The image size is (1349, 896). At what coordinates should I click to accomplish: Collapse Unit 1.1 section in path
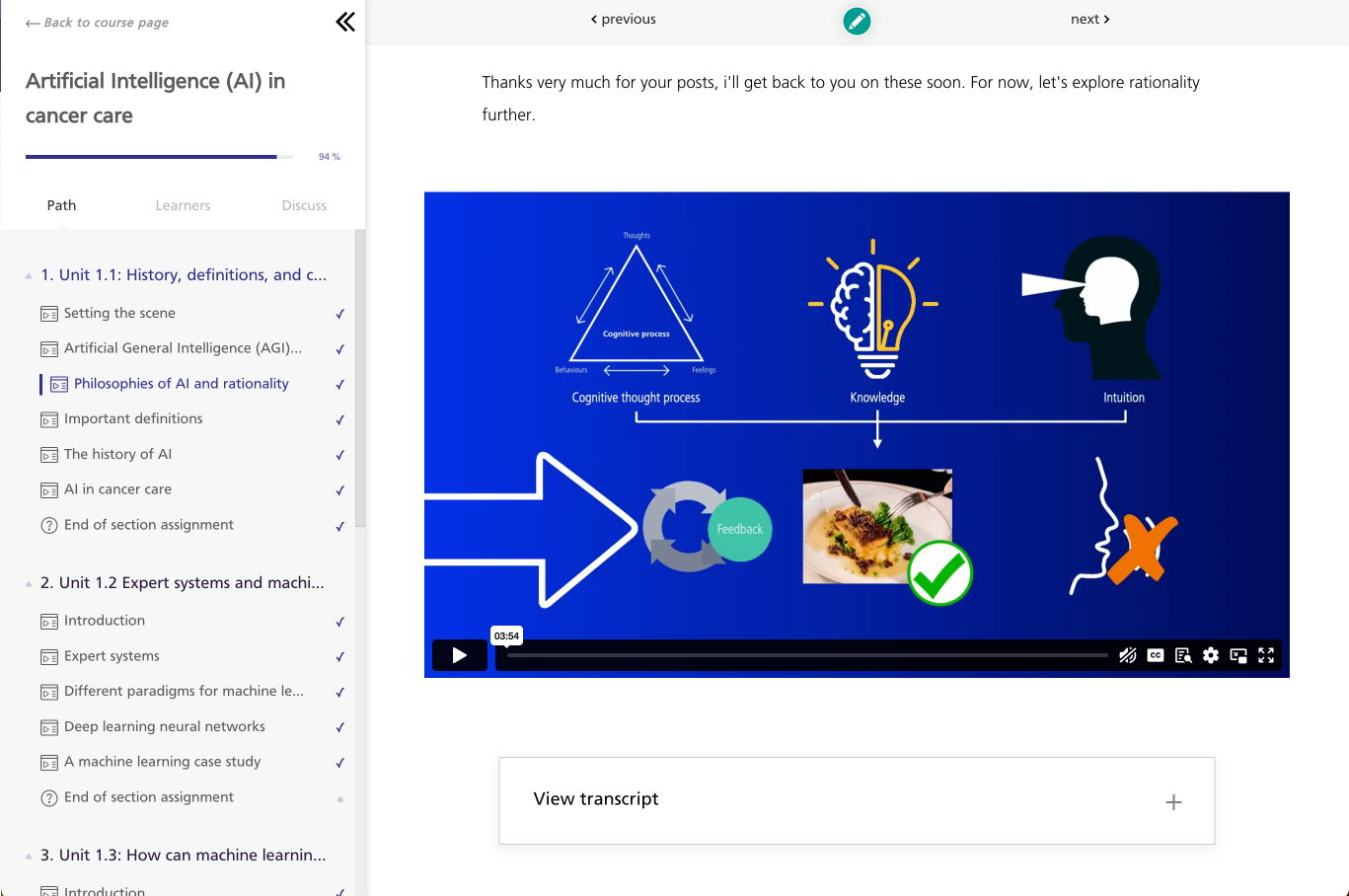coord(29,275)
